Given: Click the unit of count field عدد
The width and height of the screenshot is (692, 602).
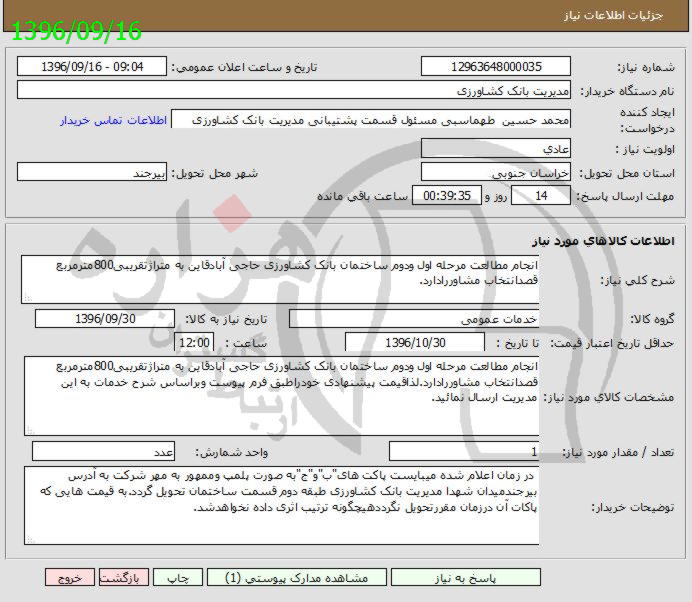Looking at the screenshot, I should (103, 452).
